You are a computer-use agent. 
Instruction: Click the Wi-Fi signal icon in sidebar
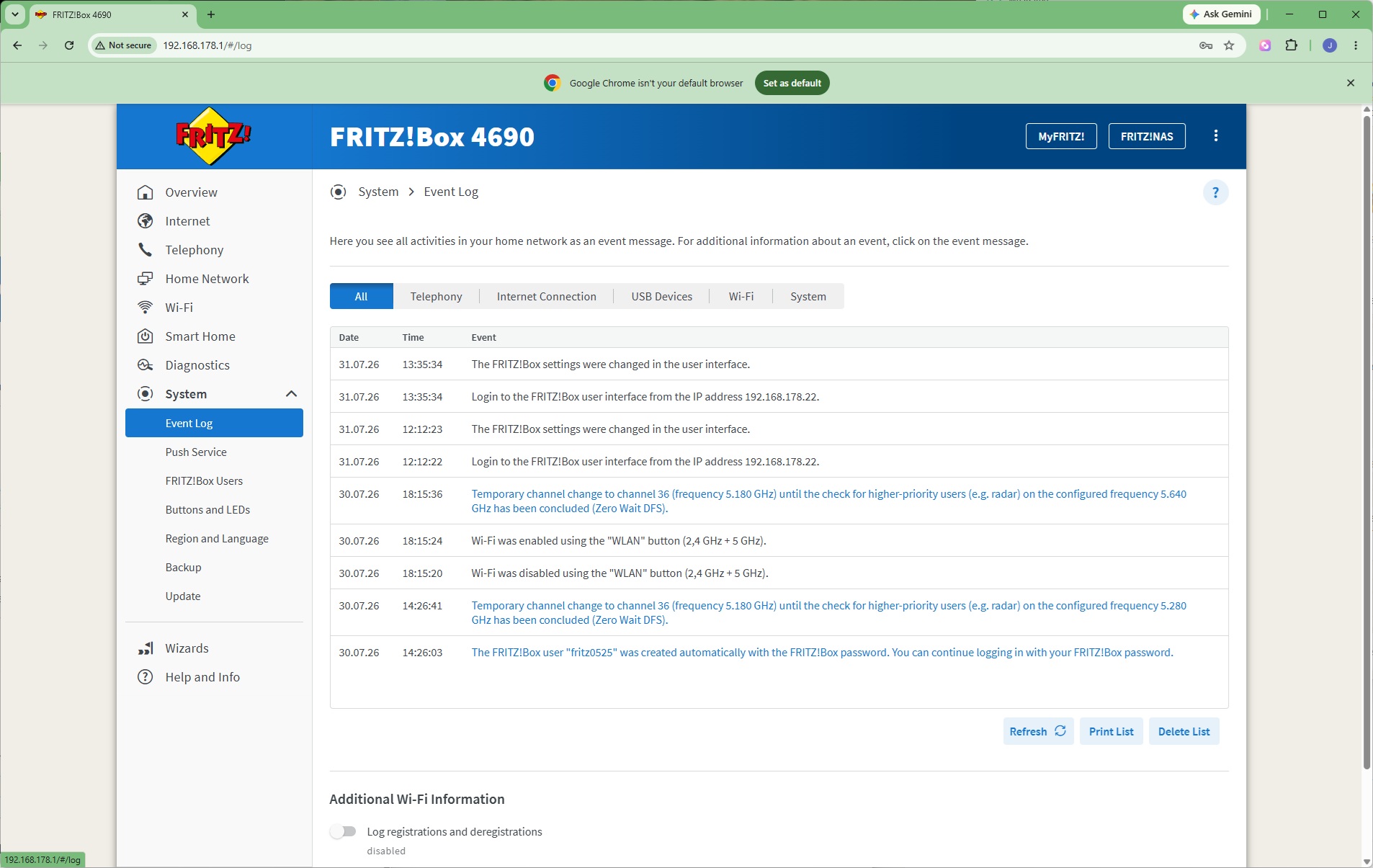146,308
